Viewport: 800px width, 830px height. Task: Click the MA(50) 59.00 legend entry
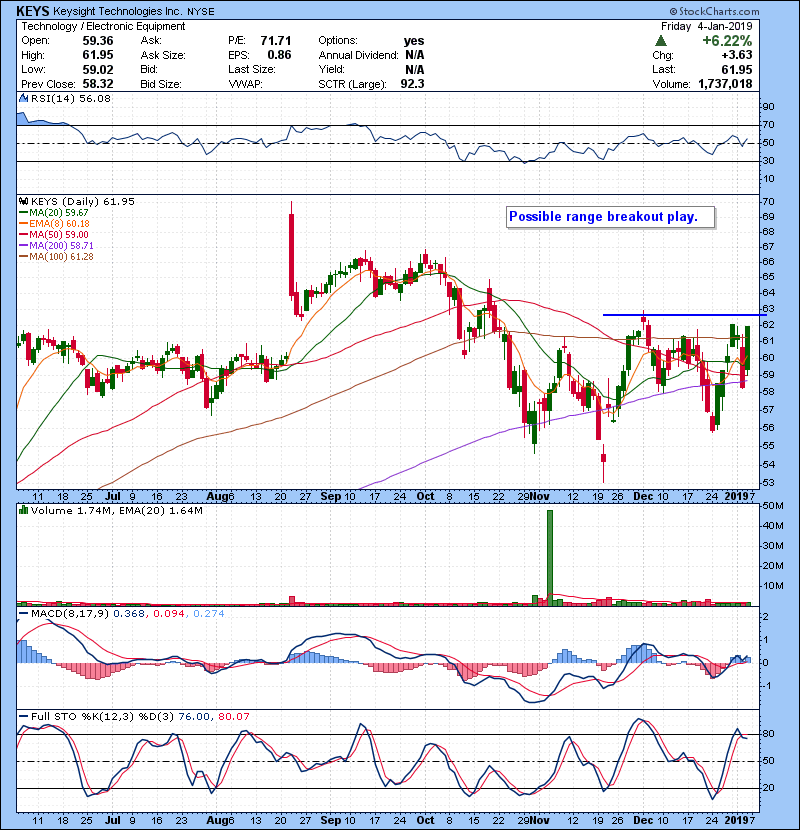coord(54,235)
